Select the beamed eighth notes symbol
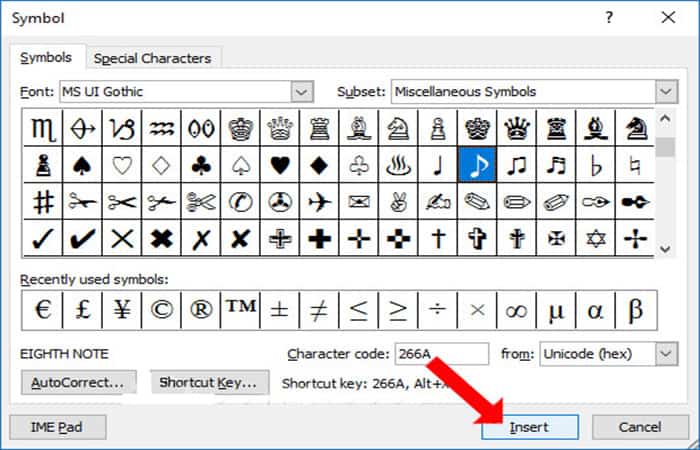The height and width of the screenshot is (450, 700). pyautogui.click(x=517, y=165)
